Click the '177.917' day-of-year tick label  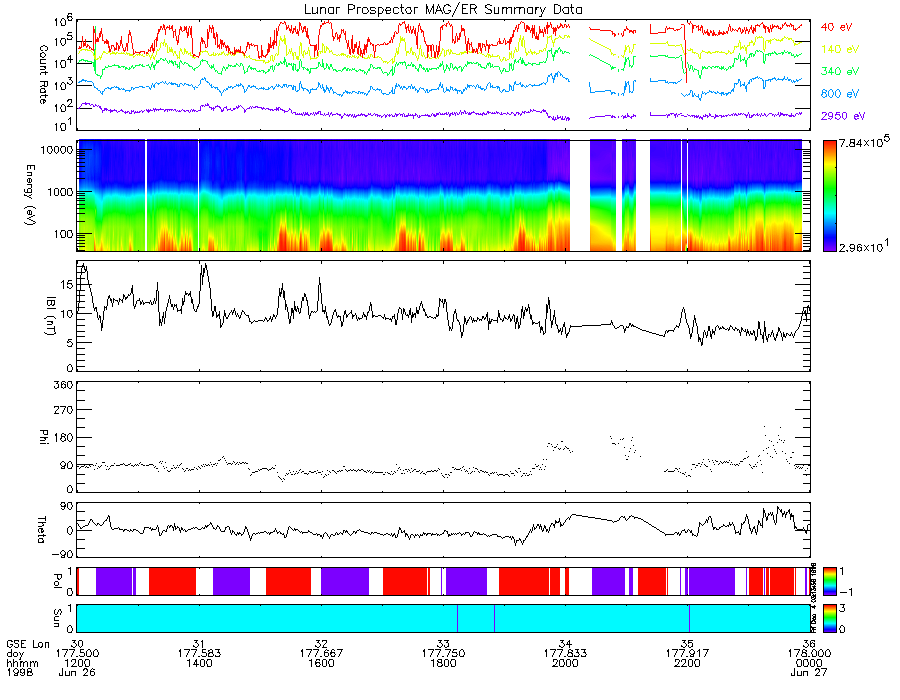click(687, 654)
